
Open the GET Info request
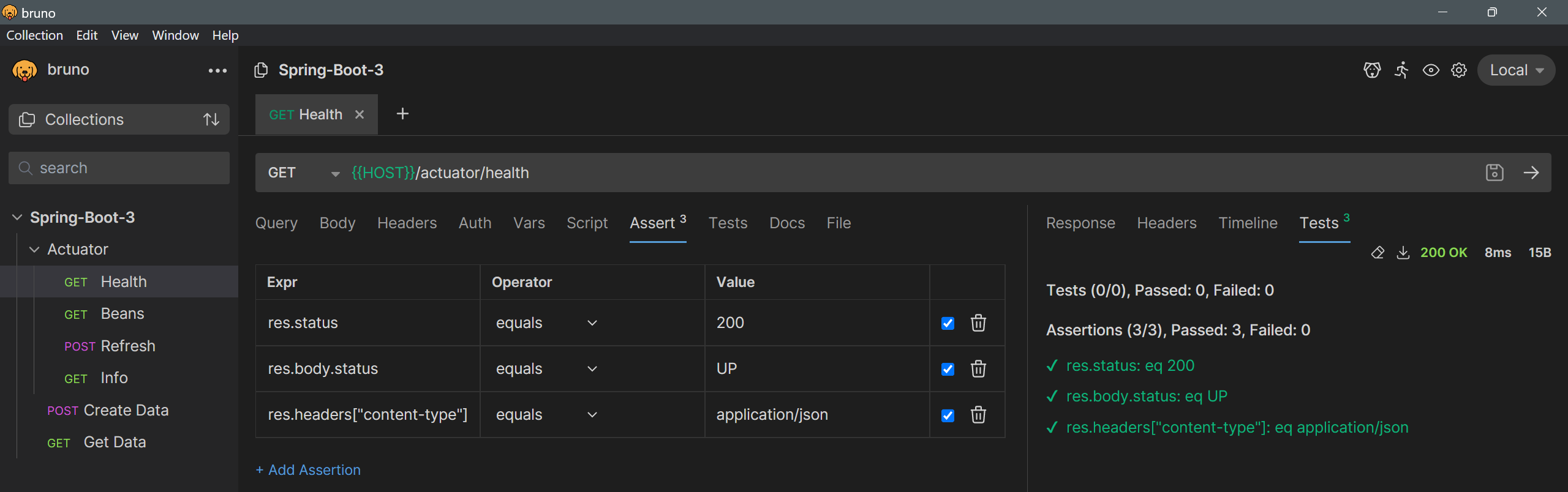pos(119,378)
